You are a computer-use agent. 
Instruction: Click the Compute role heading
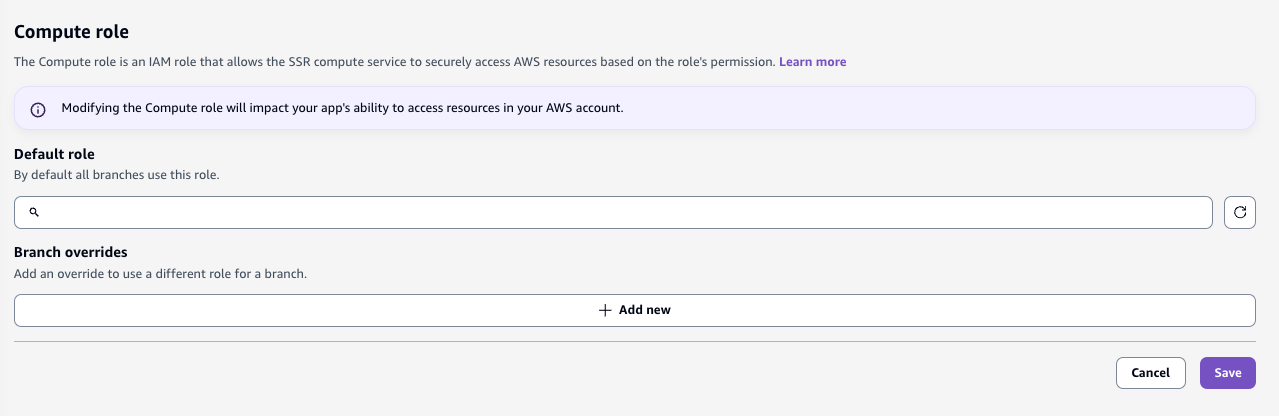[72, 33]
